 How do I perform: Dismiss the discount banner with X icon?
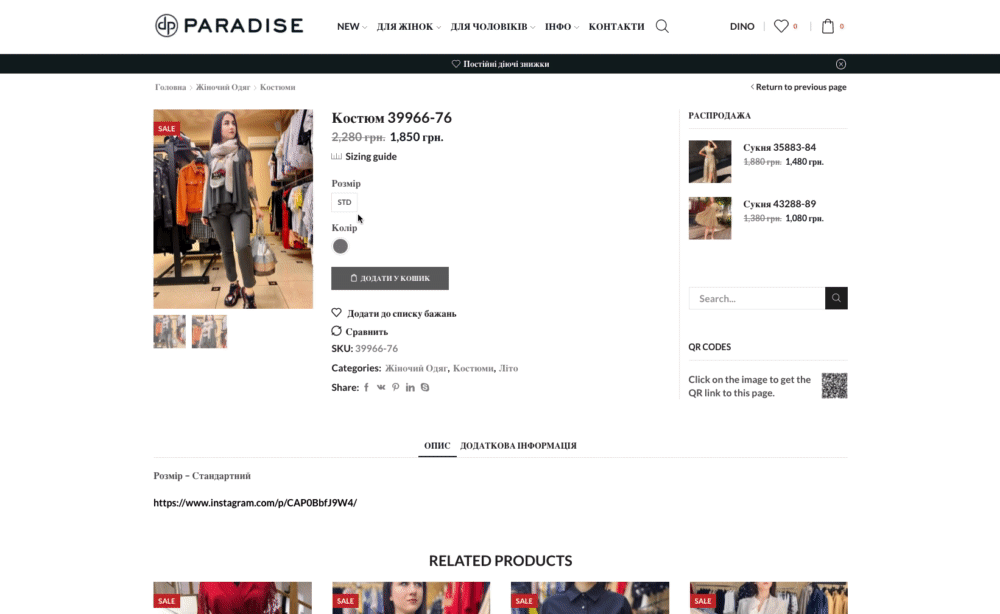841,64
